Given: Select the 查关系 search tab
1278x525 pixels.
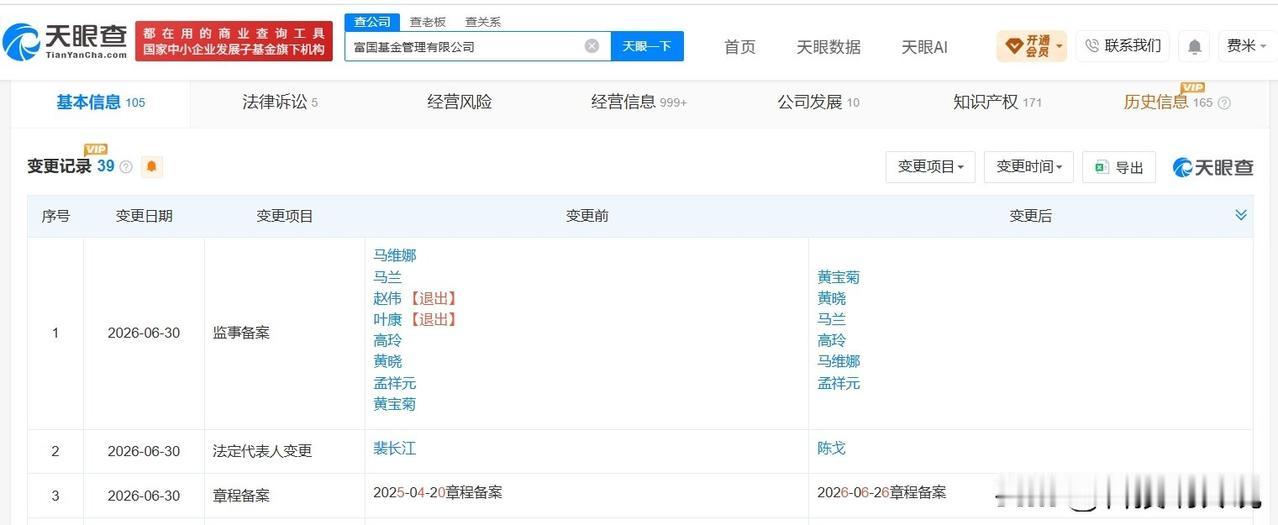Looking at the screenshot, I should point(483,21).
